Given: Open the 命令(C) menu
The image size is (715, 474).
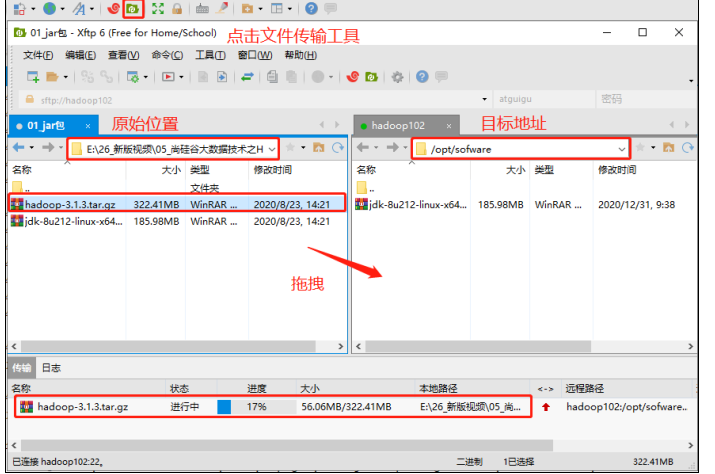Looking at the screenshot, I should 167,55.
